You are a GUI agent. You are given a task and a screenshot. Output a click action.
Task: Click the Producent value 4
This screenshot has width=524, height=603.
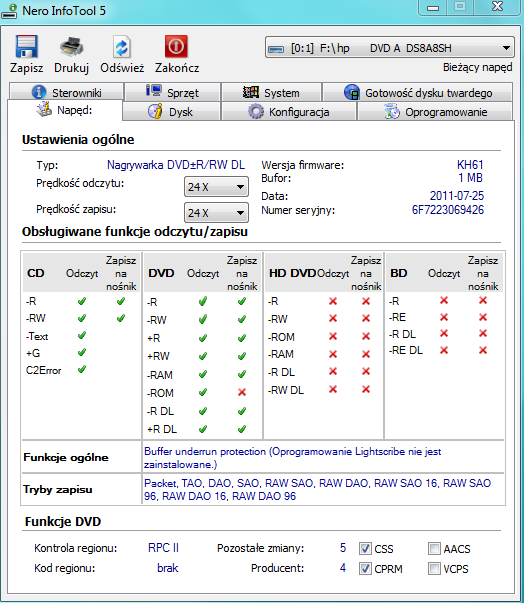click(x=343, y=568)
